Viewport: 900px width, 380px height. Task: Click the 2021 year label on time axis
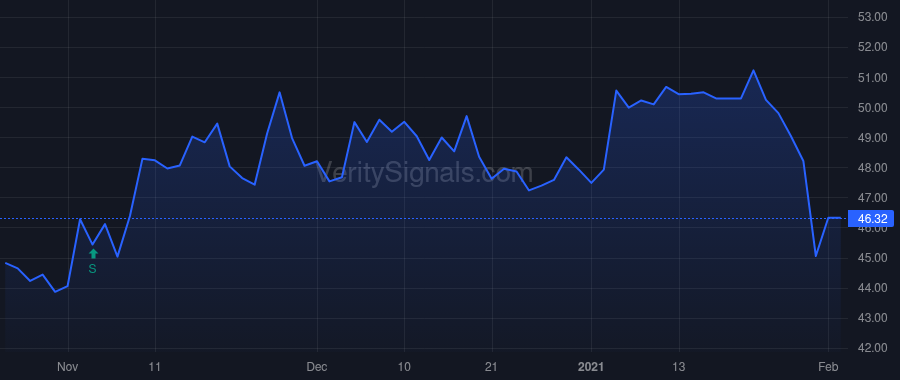coord(591,366)
